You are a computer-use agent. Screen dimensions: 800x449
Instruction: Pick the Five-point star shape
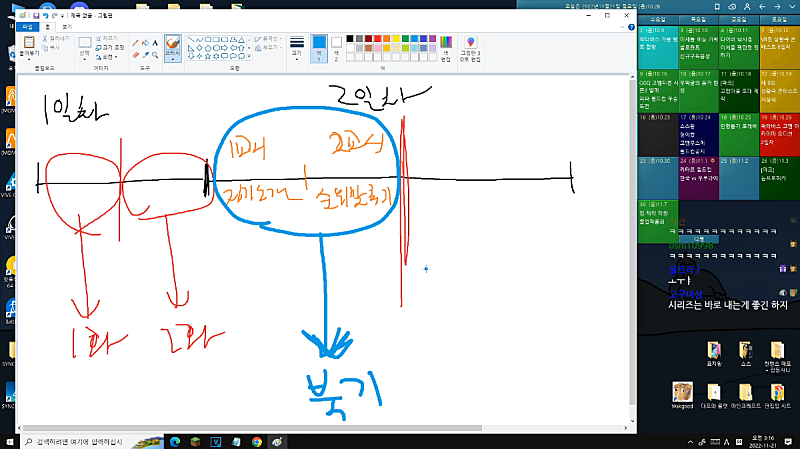pyautogui.click(x=208, y=56)
